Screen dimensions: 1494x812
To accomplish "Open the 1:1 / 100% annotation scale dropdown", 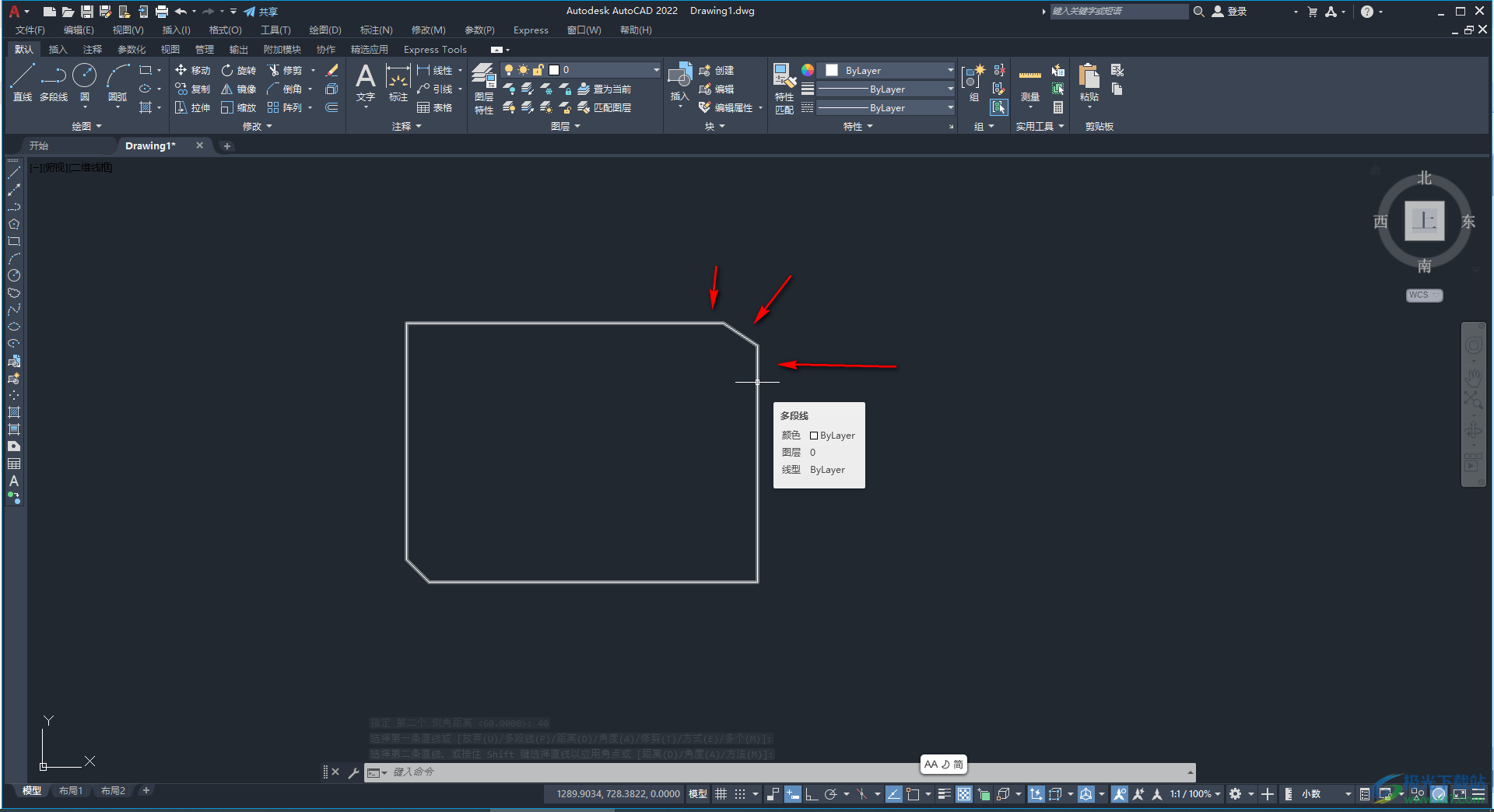I will 1194,794.
